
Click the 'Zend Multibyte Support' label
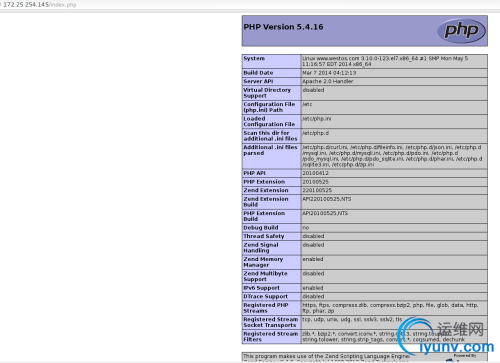[266, 276]
